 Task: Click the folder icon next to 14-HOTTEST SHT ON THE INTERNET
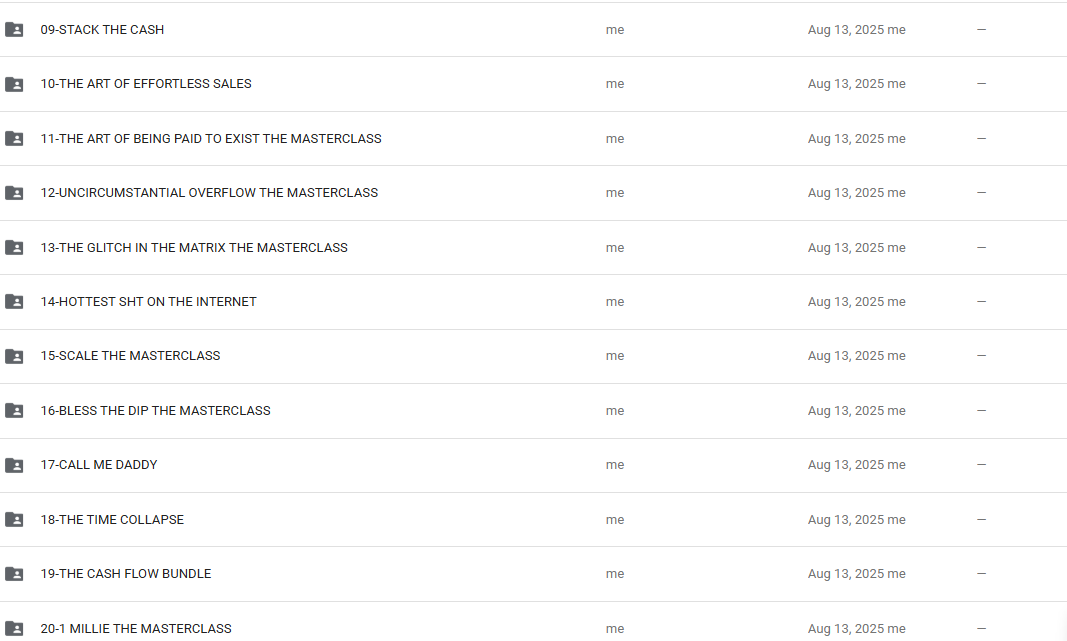pyautogui.click(x=14, y=301)
